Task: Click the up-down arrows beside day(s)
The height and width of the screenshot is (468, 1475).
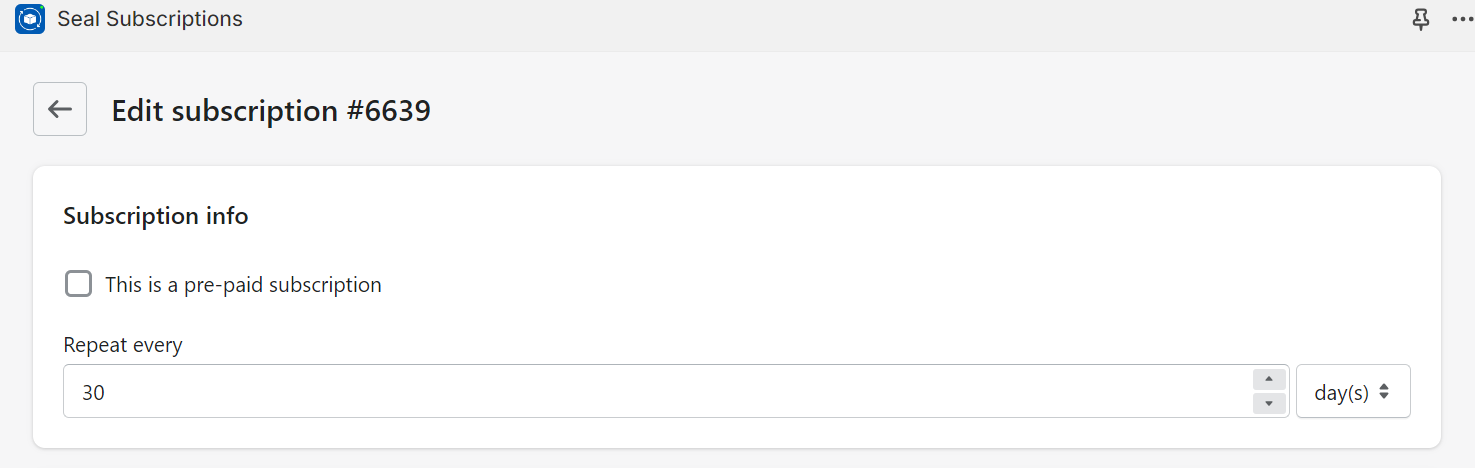Action: [1384, 392]
